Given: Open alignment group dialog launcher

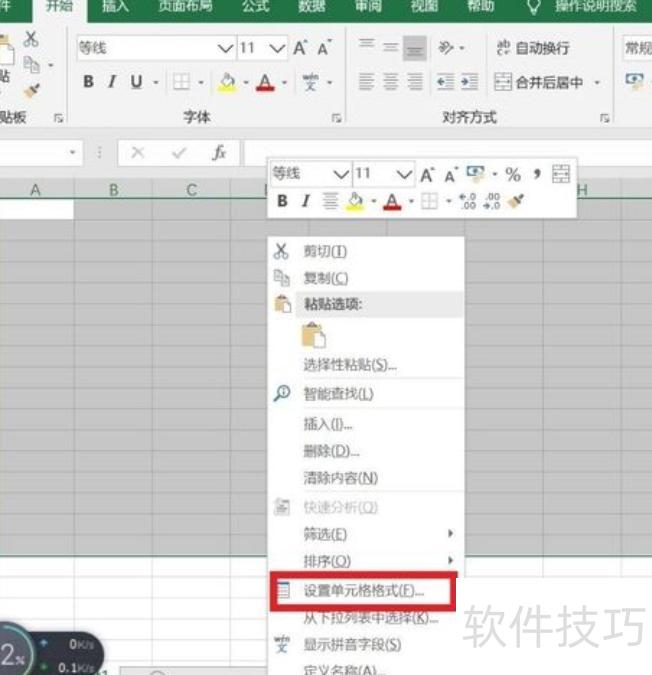Looking at the screenshot, I should pos(605,118).
